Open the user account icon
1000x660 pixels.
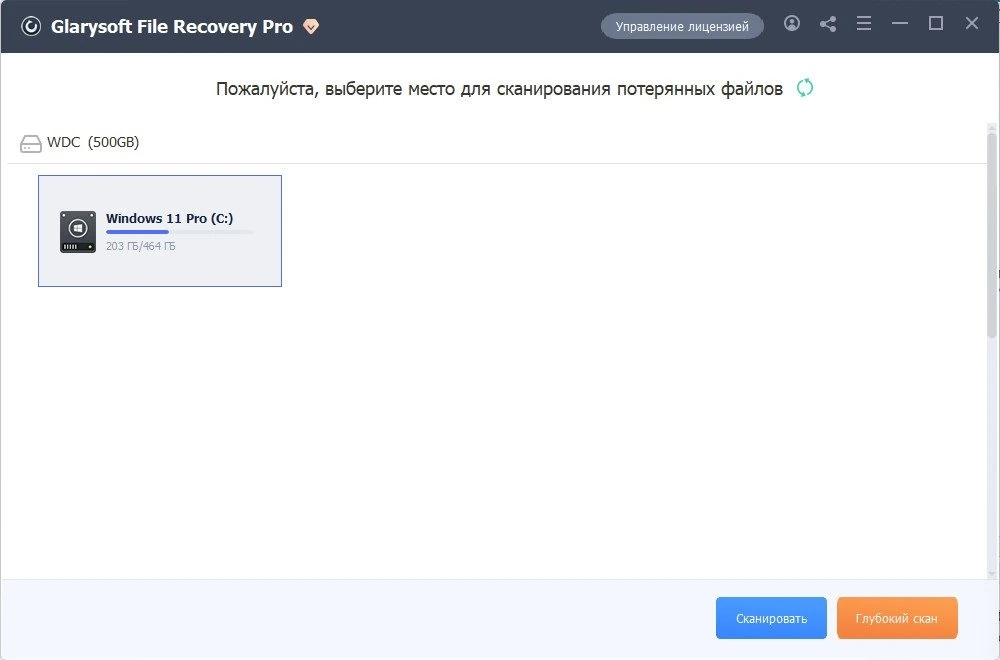[x=791, y=24]
